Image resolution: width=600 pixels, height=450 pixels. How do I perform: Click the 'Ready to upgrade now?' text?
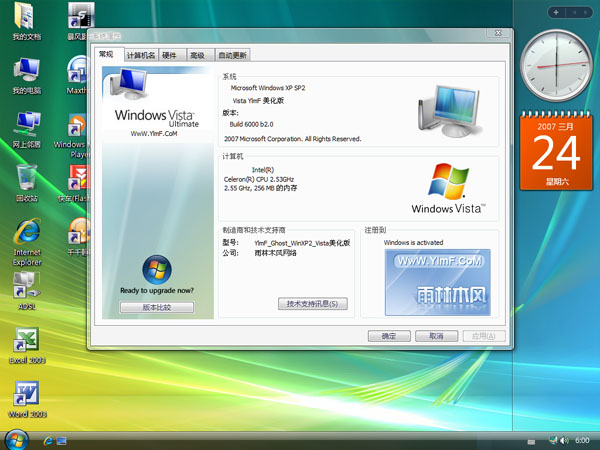[157, 290]
